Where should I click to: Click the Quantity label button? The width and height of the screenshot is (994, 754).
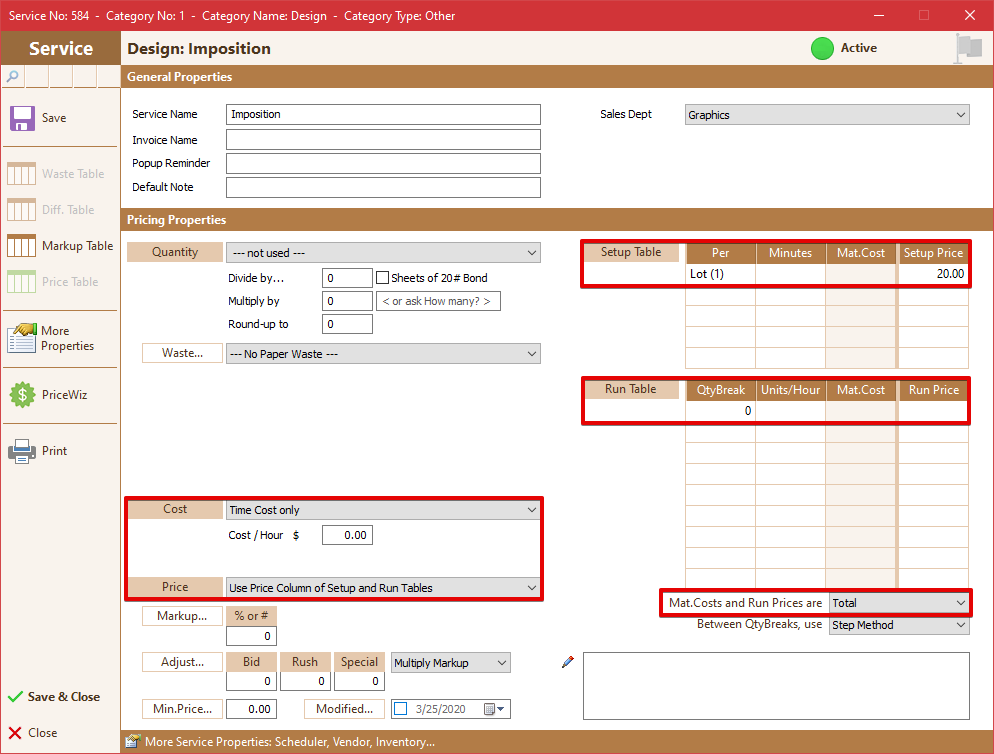(175, 252)
